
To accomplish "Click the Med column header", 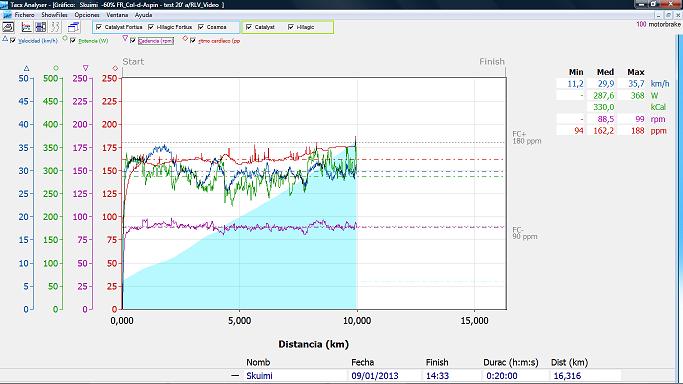I will 605,72.
